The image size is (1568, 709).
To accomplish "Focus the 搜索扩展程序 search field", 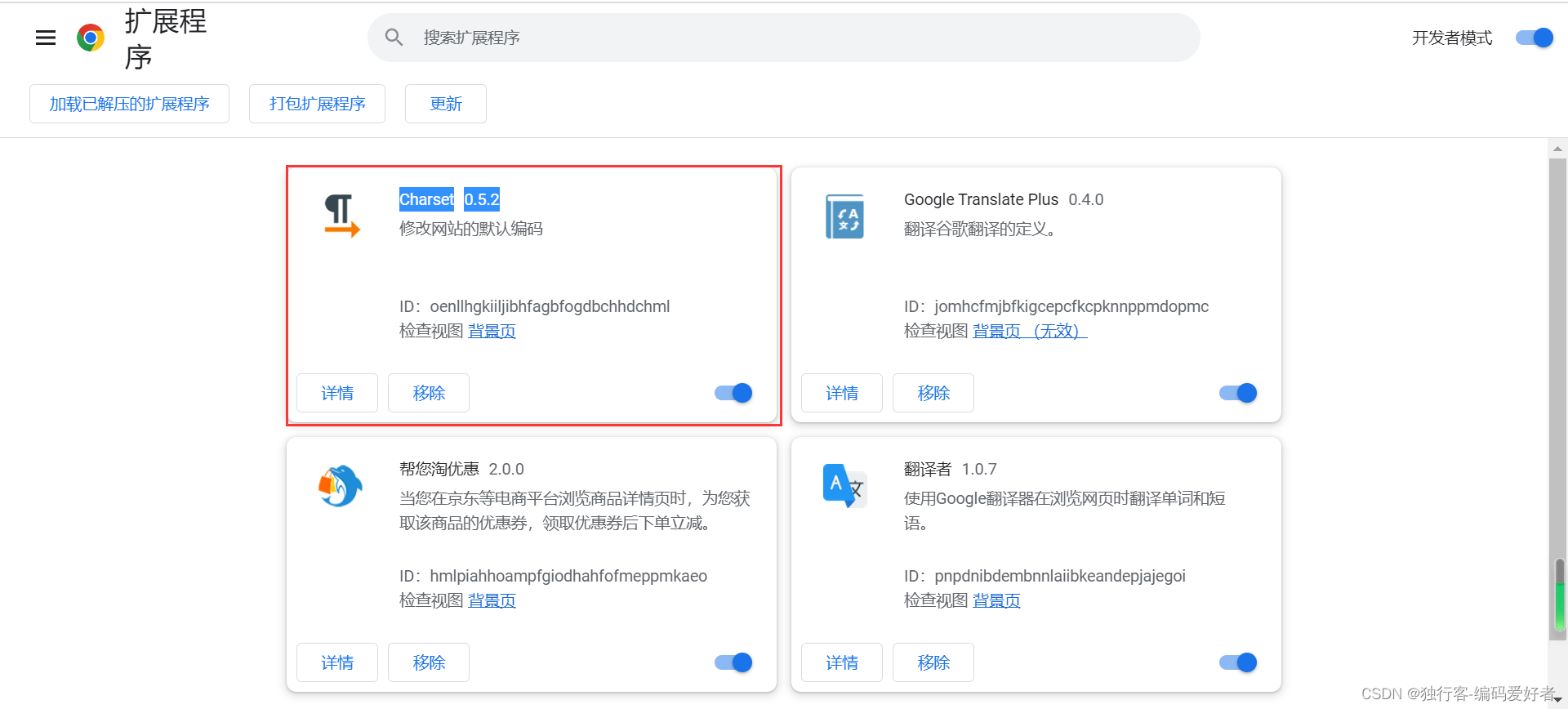I will [x=784, y=38].
